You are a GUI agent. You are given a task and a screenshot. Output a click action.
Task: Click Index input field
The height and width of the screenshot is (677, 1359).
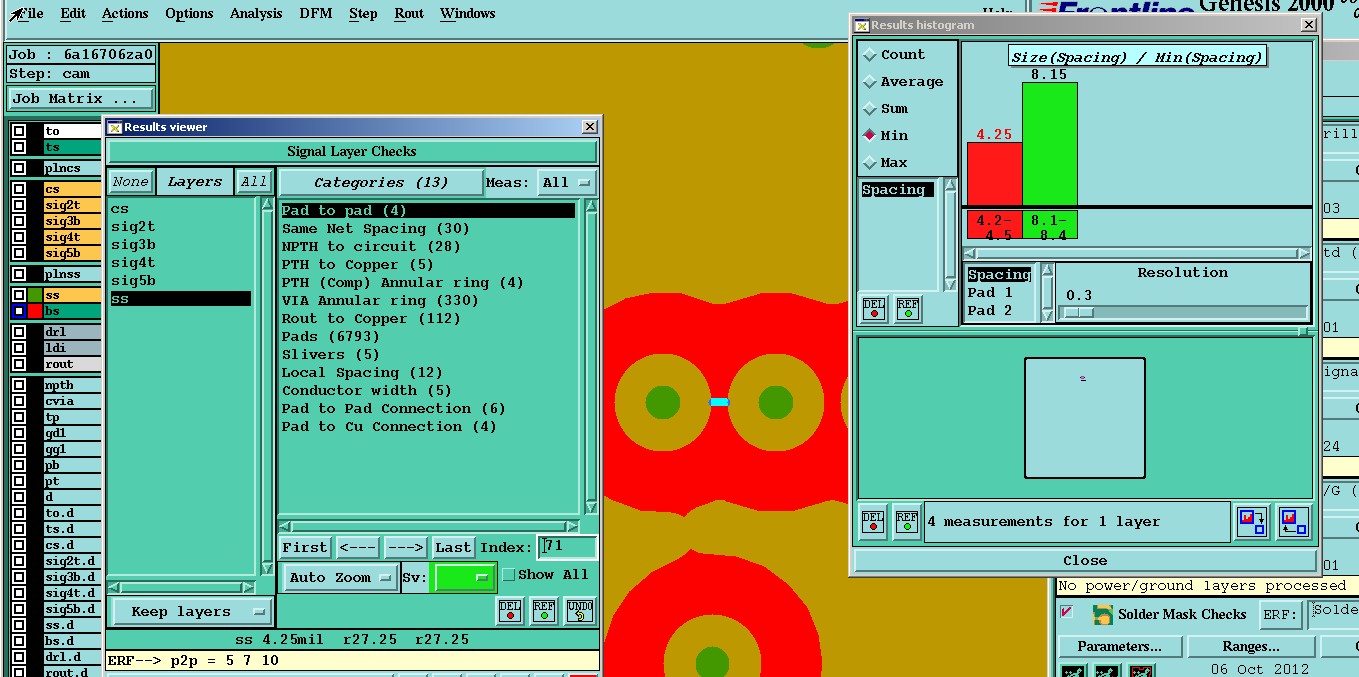coord(568,547)
